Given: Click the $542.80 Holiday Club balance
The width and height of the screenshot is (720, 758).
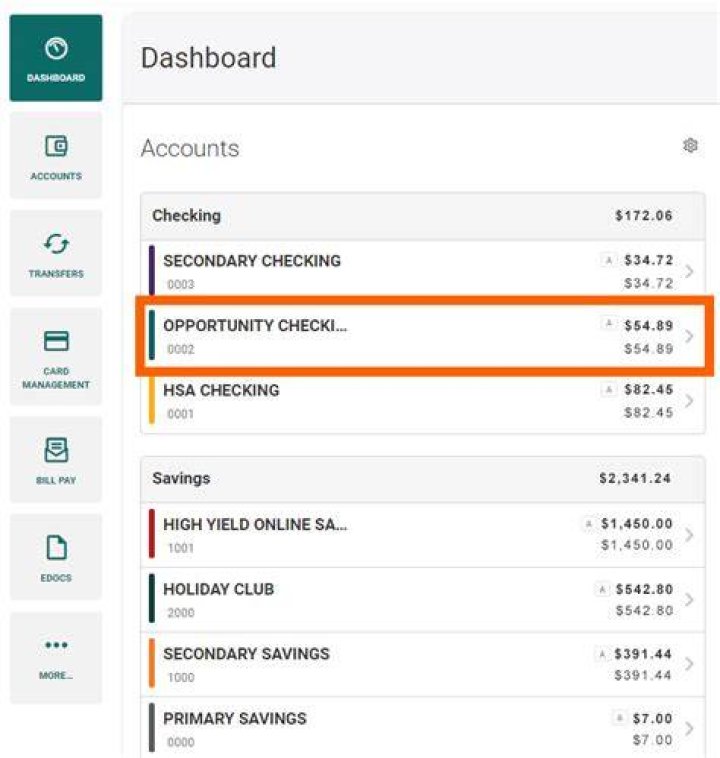Looking at the screenshot, I should pos(644,589).
